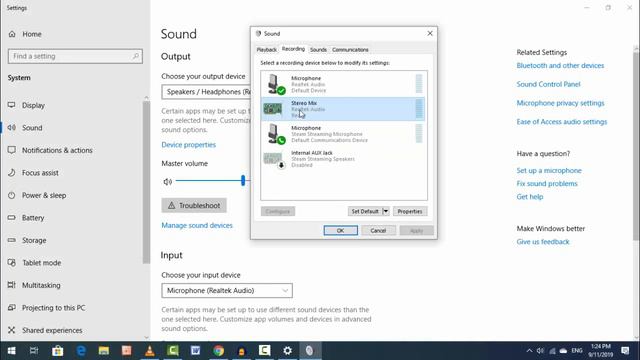
Task: Switch to the Communications tab
Action: (350, 50)
